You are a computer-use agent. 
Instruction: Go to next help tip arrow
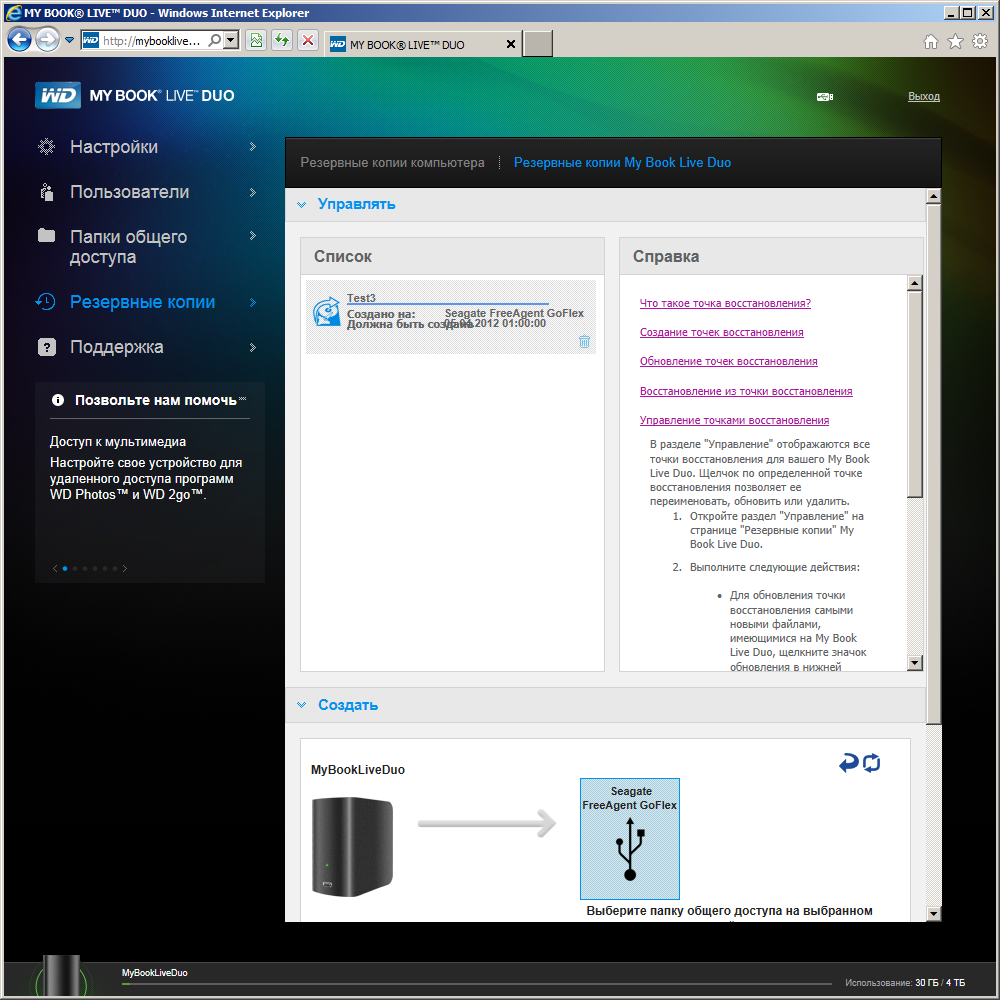(125, 568)
